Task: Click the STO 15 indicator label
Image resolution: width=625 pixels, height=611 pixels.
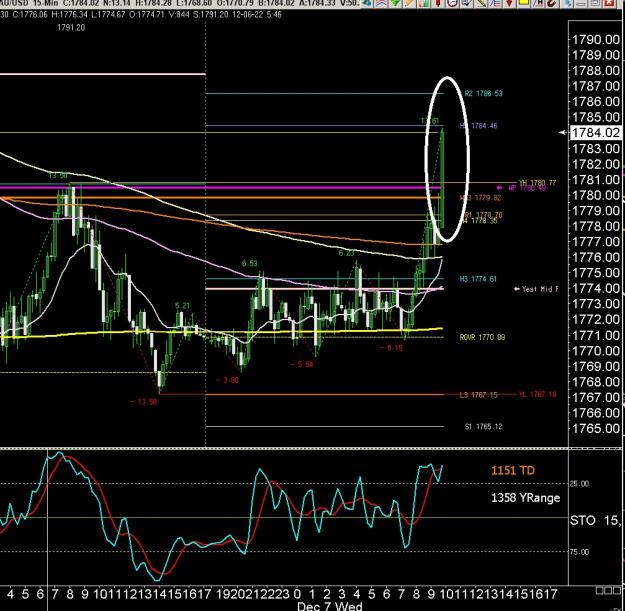Action: tap(597, 521)
